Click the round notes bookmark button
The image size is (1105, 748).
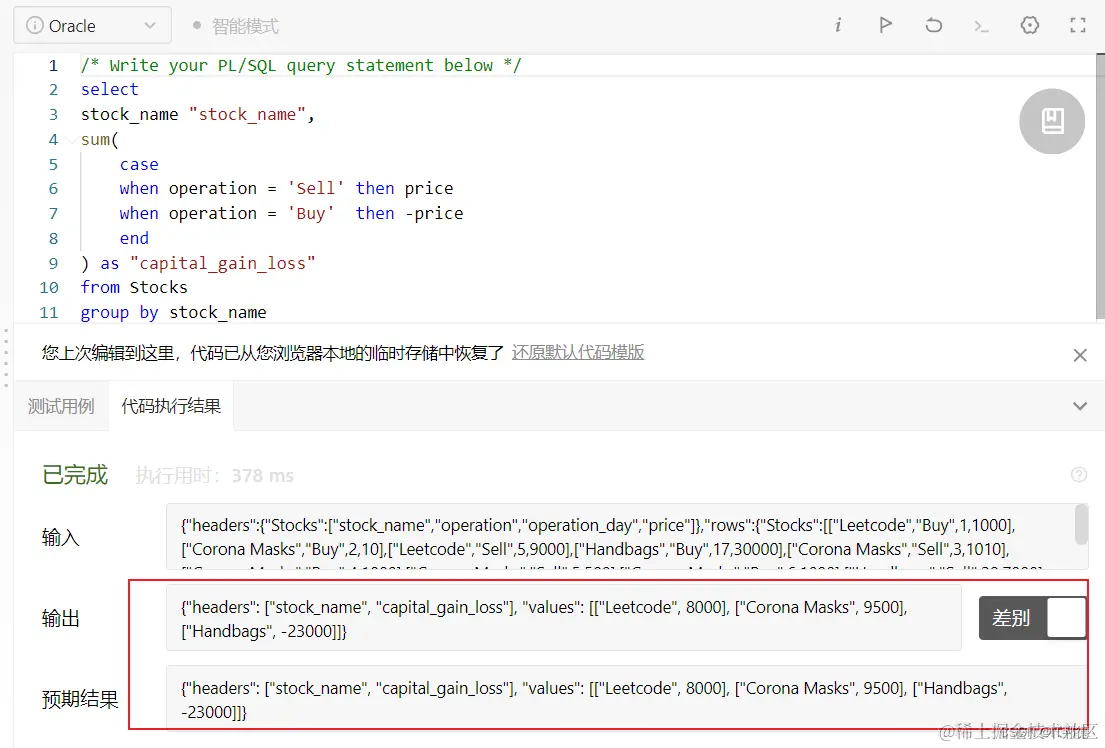point(1051,121)
